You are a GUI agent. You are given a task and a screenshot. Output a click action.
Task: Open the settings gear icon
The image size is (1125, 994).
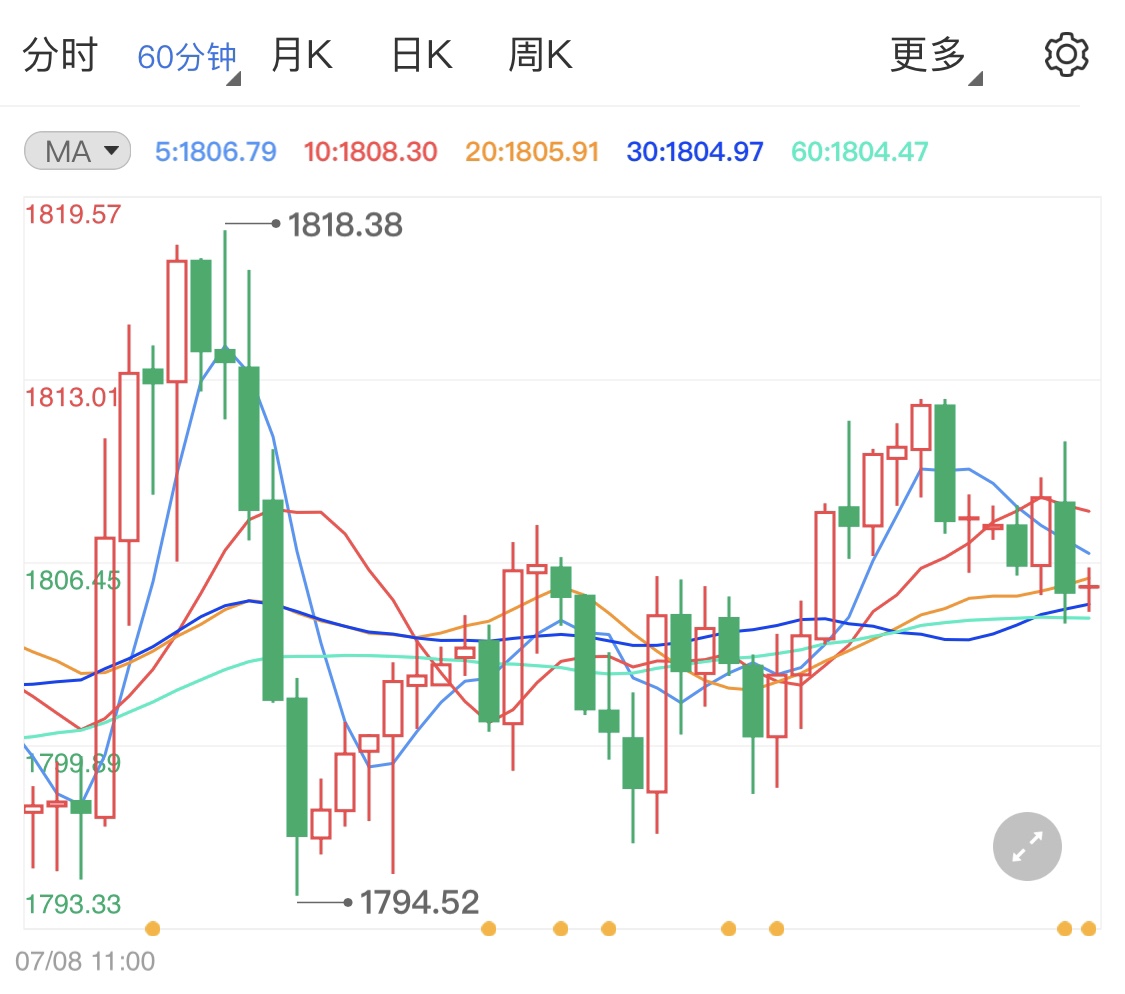pos(1066,54)
